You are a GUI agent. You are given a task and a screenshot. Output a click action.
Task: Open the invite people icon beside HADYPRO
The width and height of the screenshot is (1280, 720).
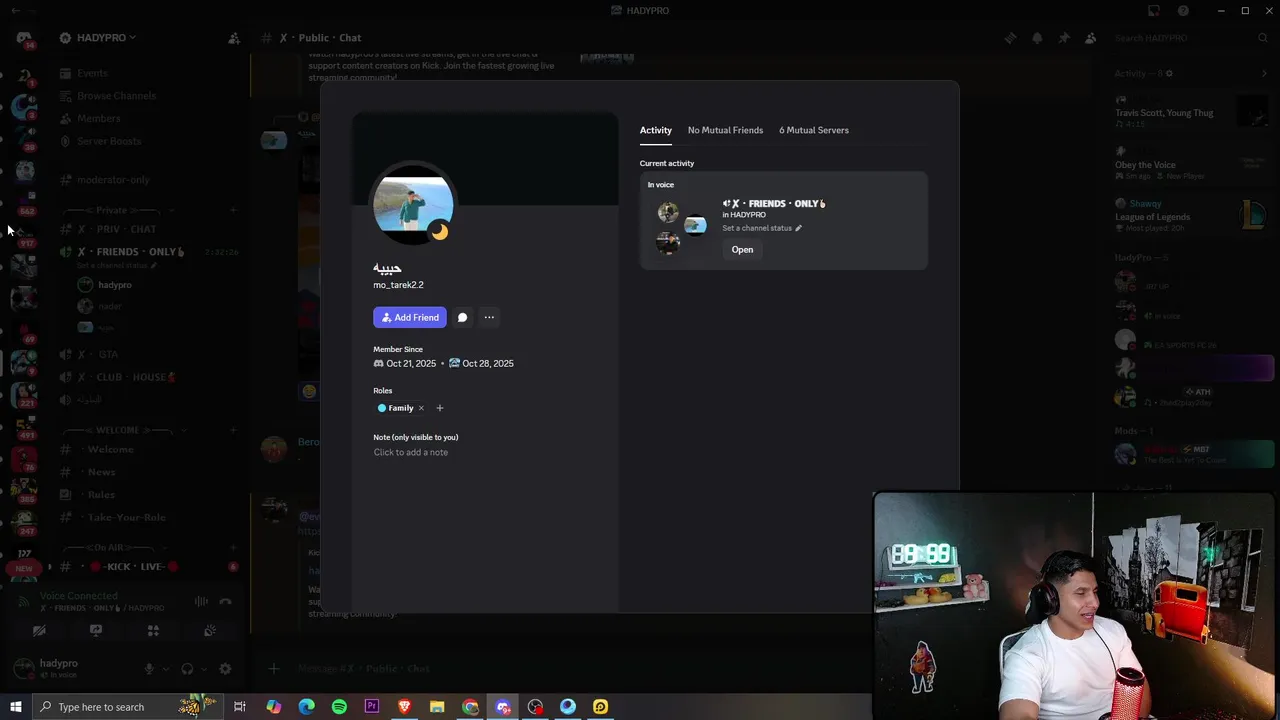(234, 38)
